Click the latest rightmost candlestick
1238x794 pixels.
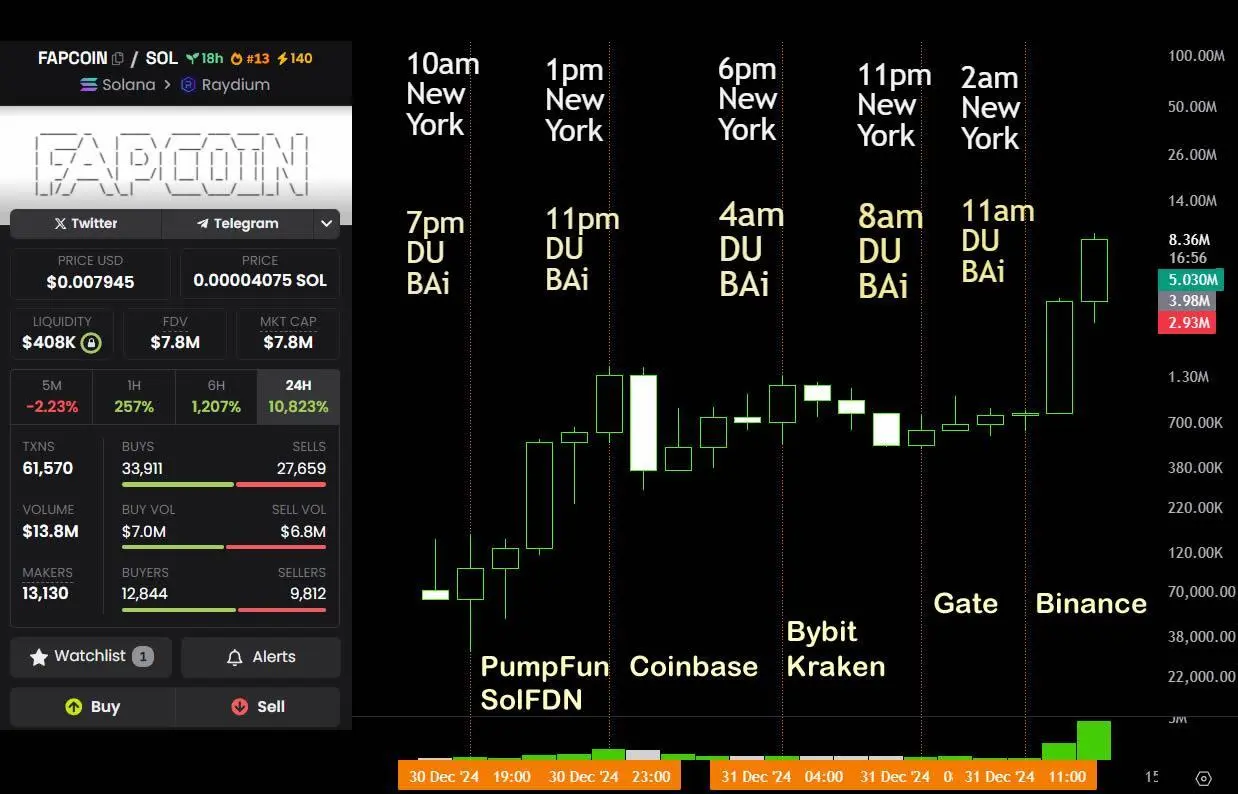click(1094, 270)
